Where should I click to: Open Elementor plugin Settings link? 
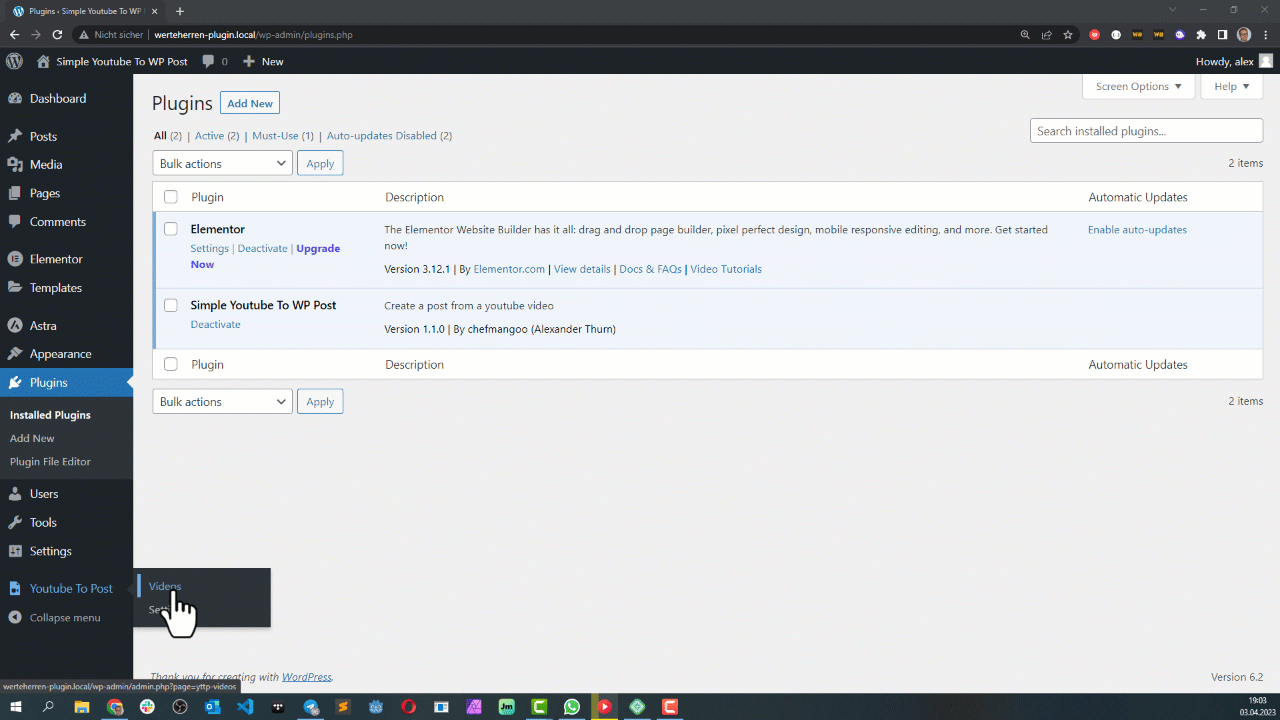coord(209,248)
